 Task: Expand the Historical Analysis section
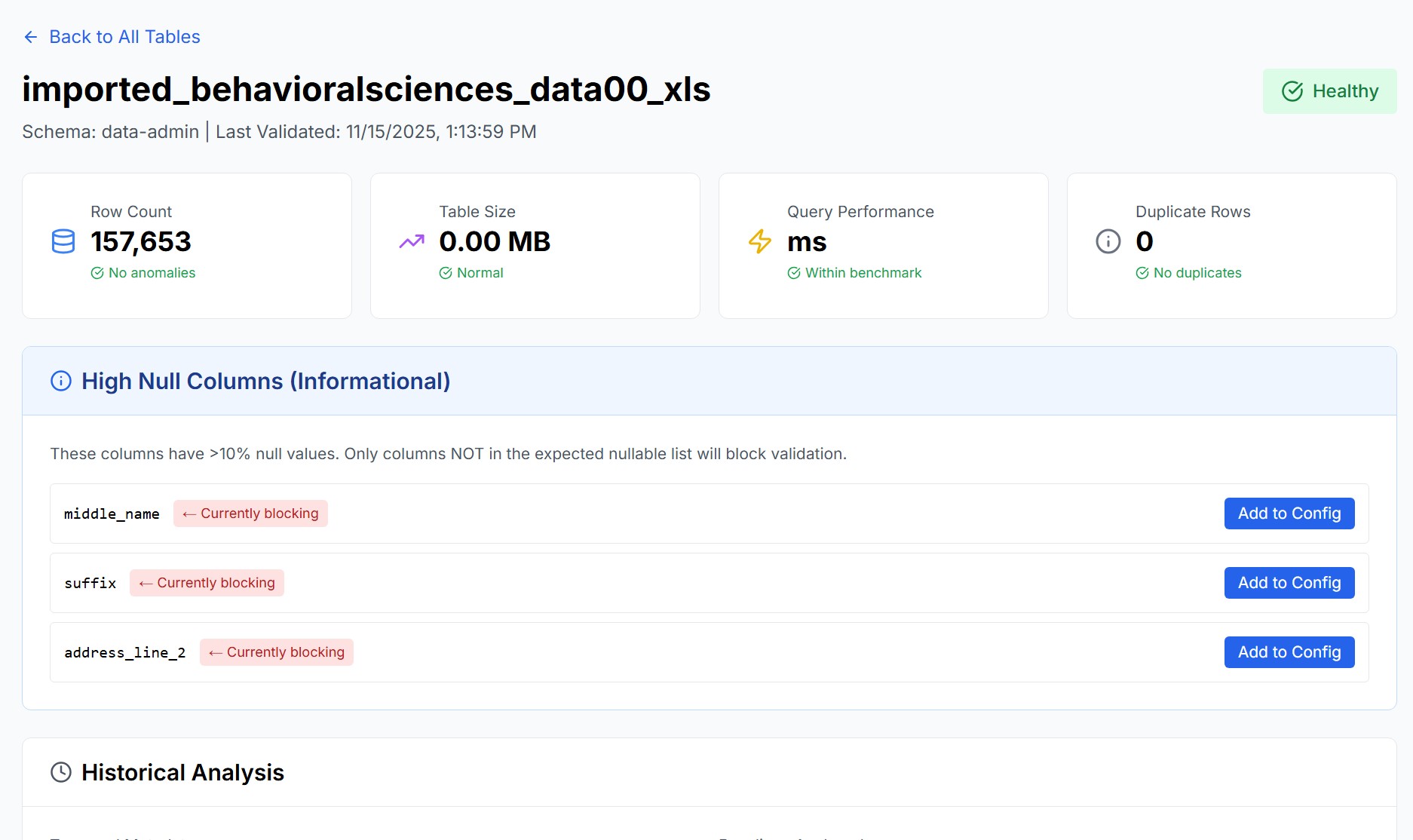pyautogui.click(x=182, y=772)
